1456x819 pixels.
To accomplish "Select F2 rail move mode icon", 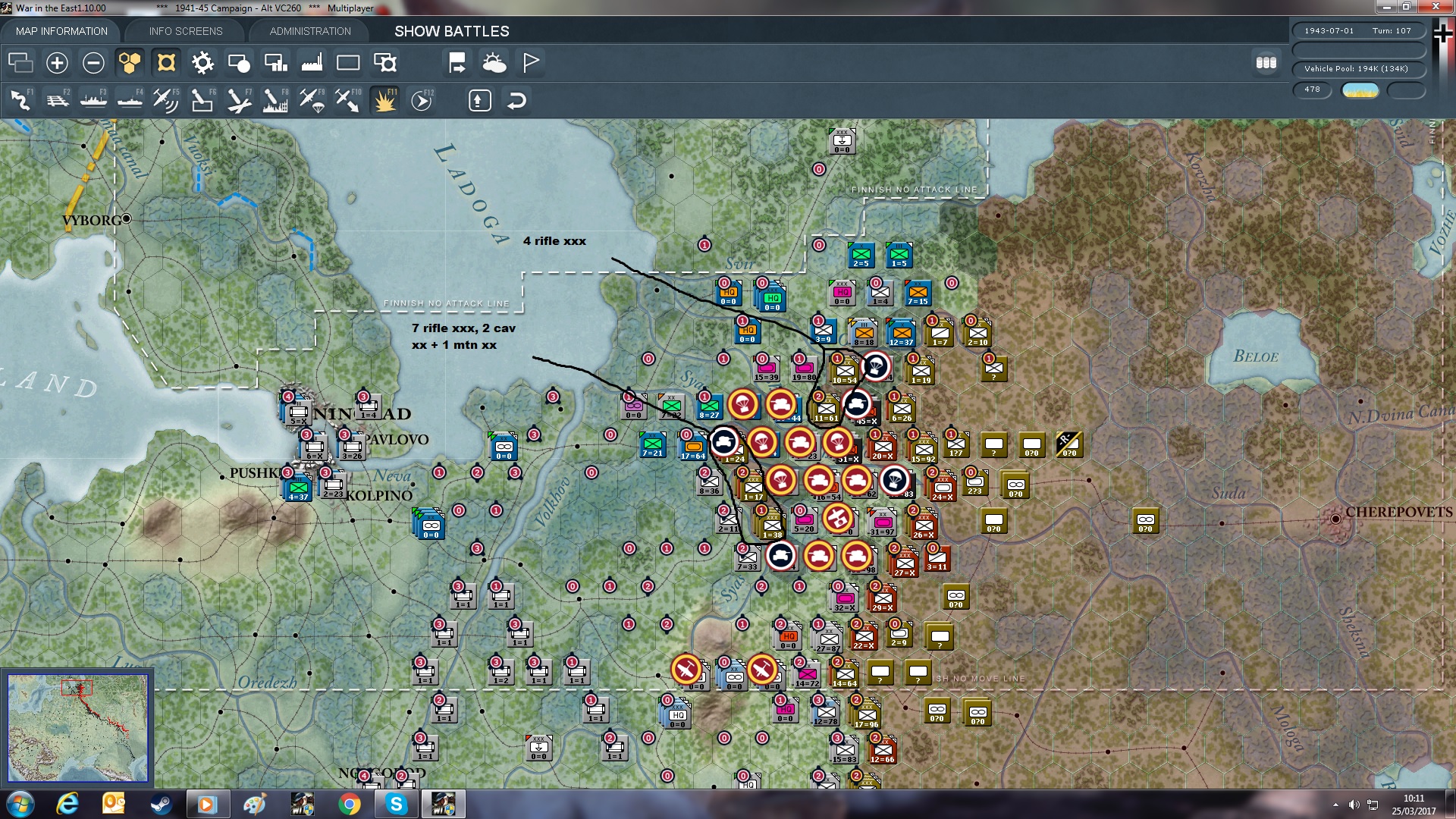I will pos(57,100).
